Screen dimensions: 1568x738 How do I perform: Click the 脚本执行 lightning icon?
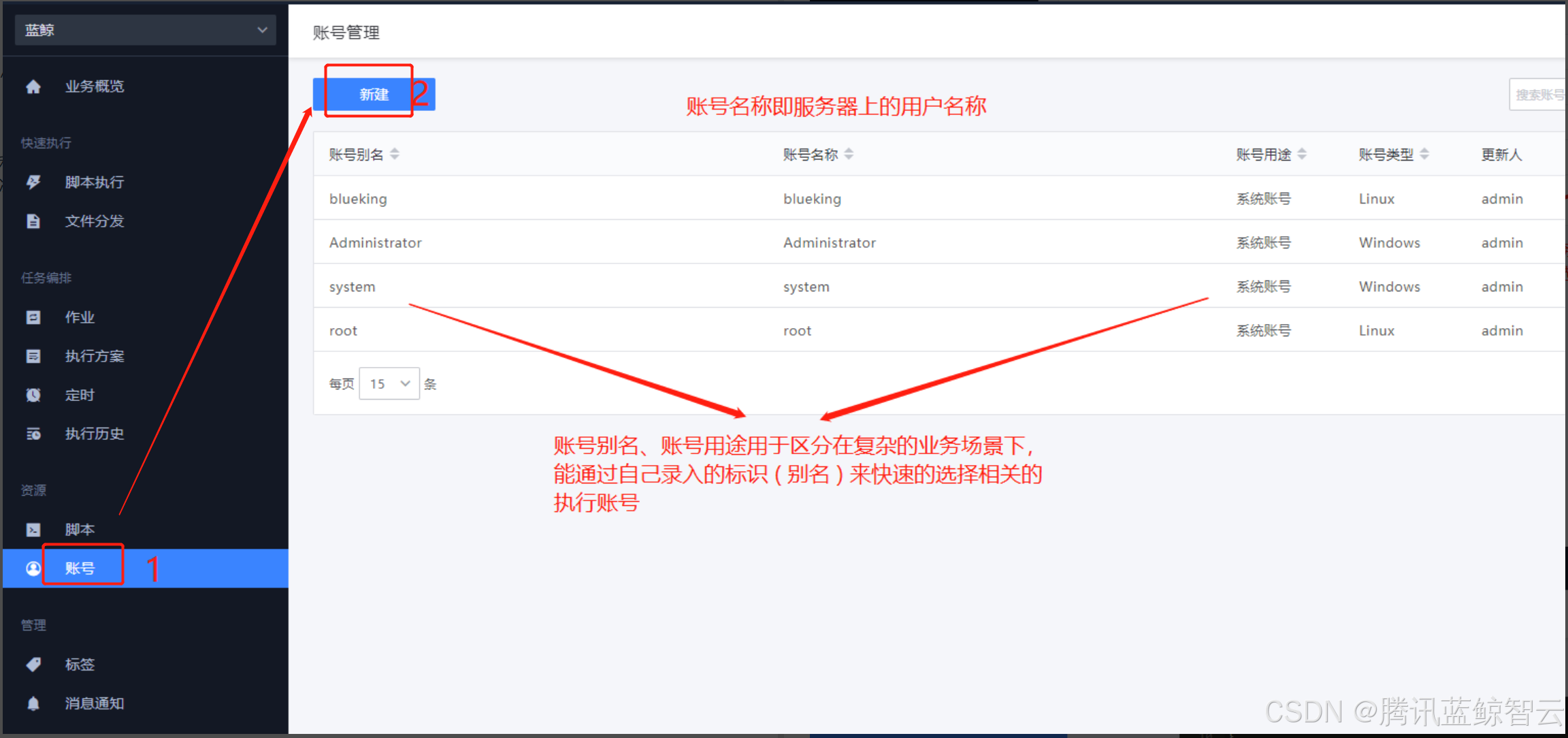point(33,182)
